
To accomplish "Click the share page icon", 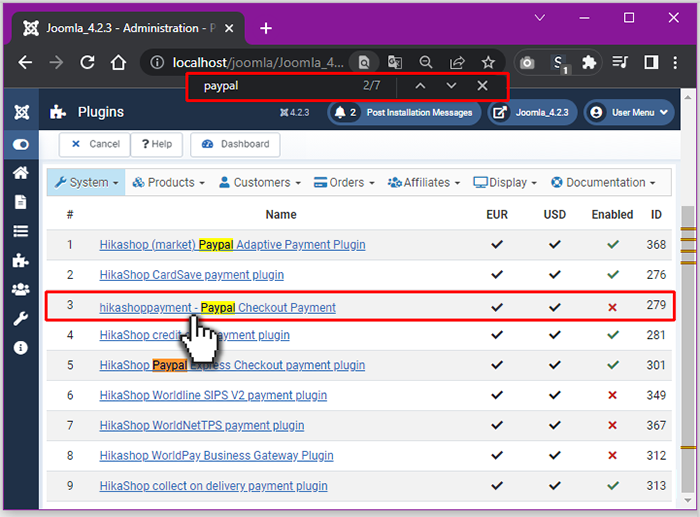I will (x=457, y=63).
